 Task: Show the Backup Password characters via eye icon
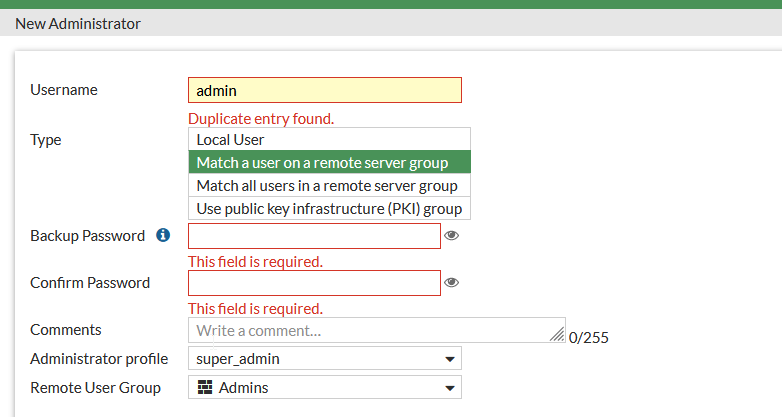tap(452, 236)
